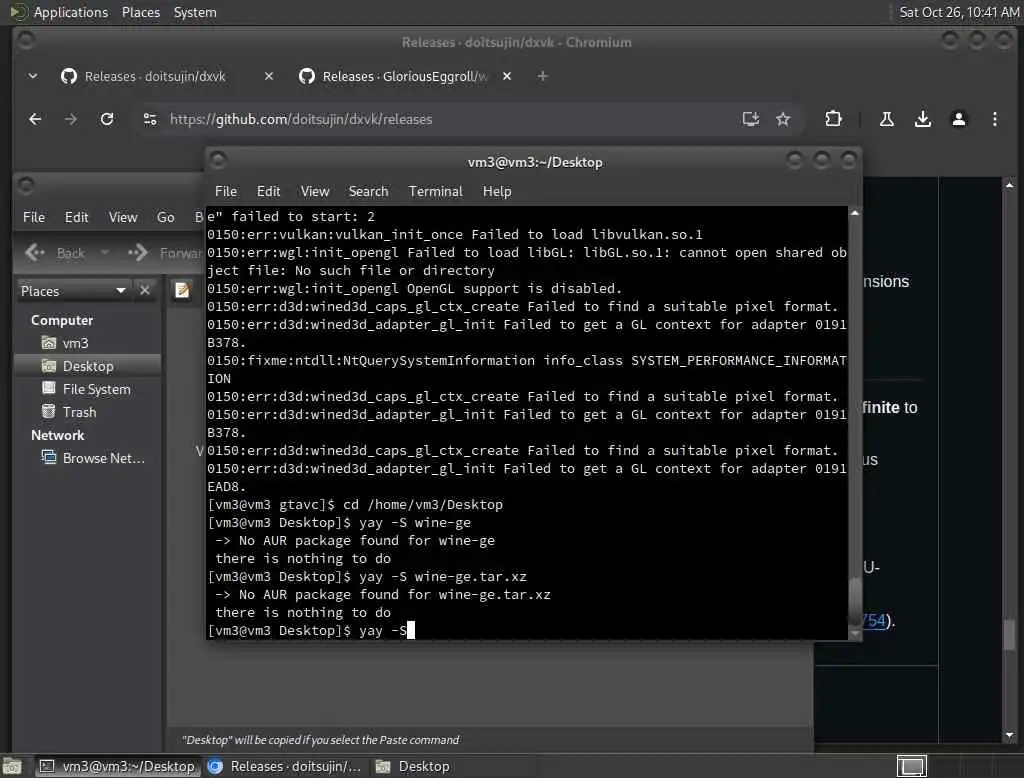Toggle the location edit pencil icon

pyautogui.click(x=182, y=290)
